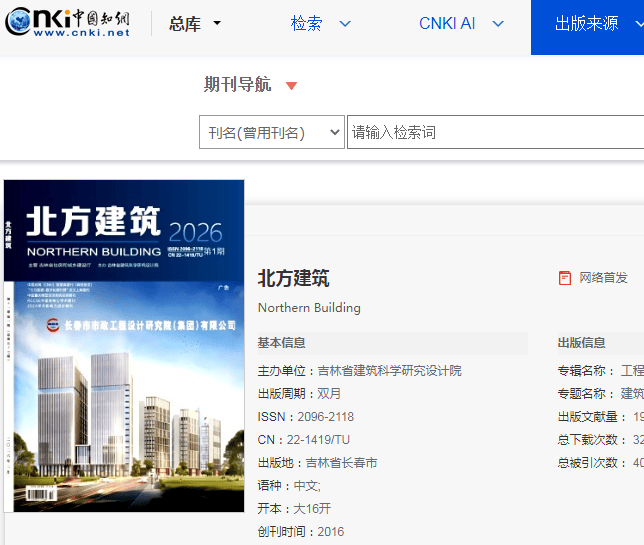The image size is (644, 545).
Task: Expand the chevron next to 检索
Action: (x=345, y=24)
